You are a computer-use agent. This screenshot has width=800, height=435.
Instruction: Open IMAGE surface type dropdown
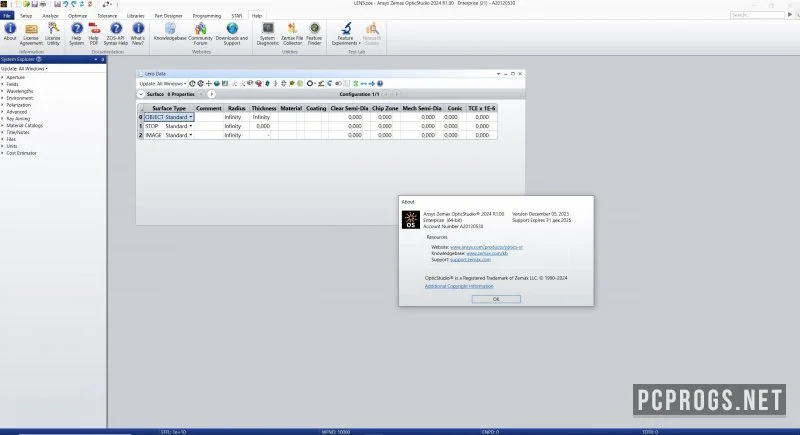click(191, 135)
